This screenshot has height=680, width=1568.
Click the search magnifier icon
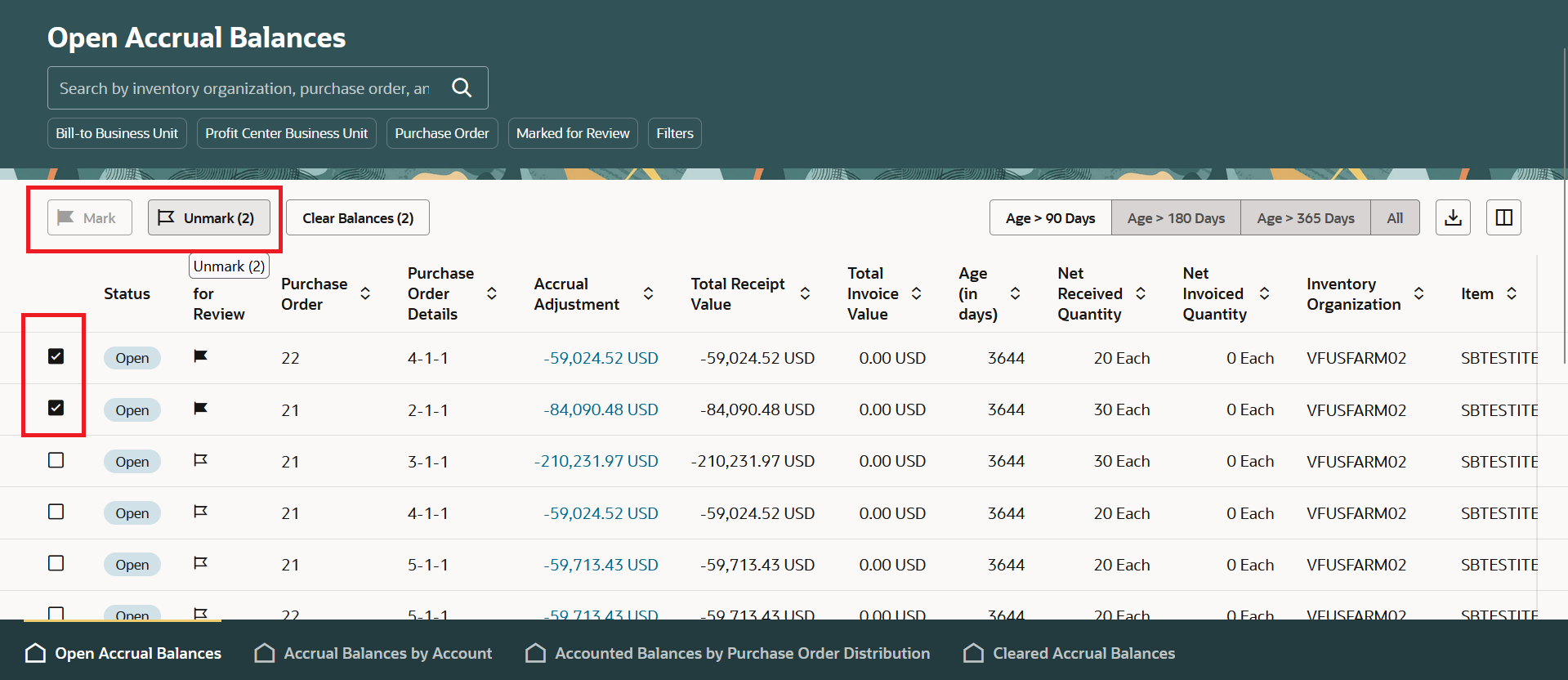click(x=462, y=87)
